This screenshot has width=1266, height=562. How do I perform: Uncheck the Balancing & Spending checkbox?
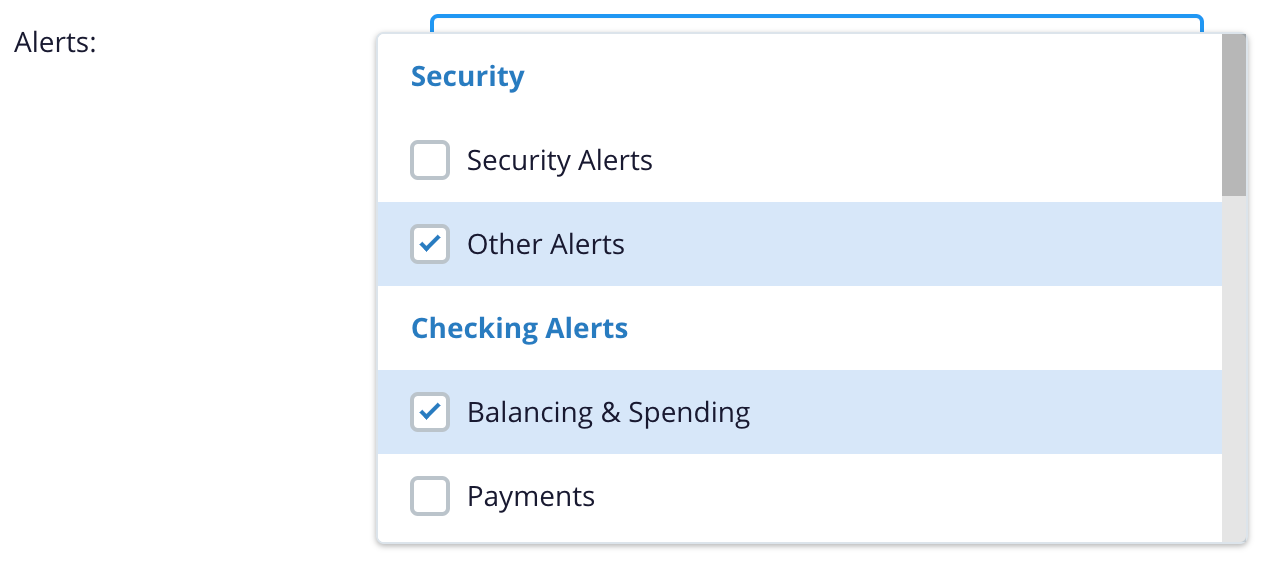(430, 412)
